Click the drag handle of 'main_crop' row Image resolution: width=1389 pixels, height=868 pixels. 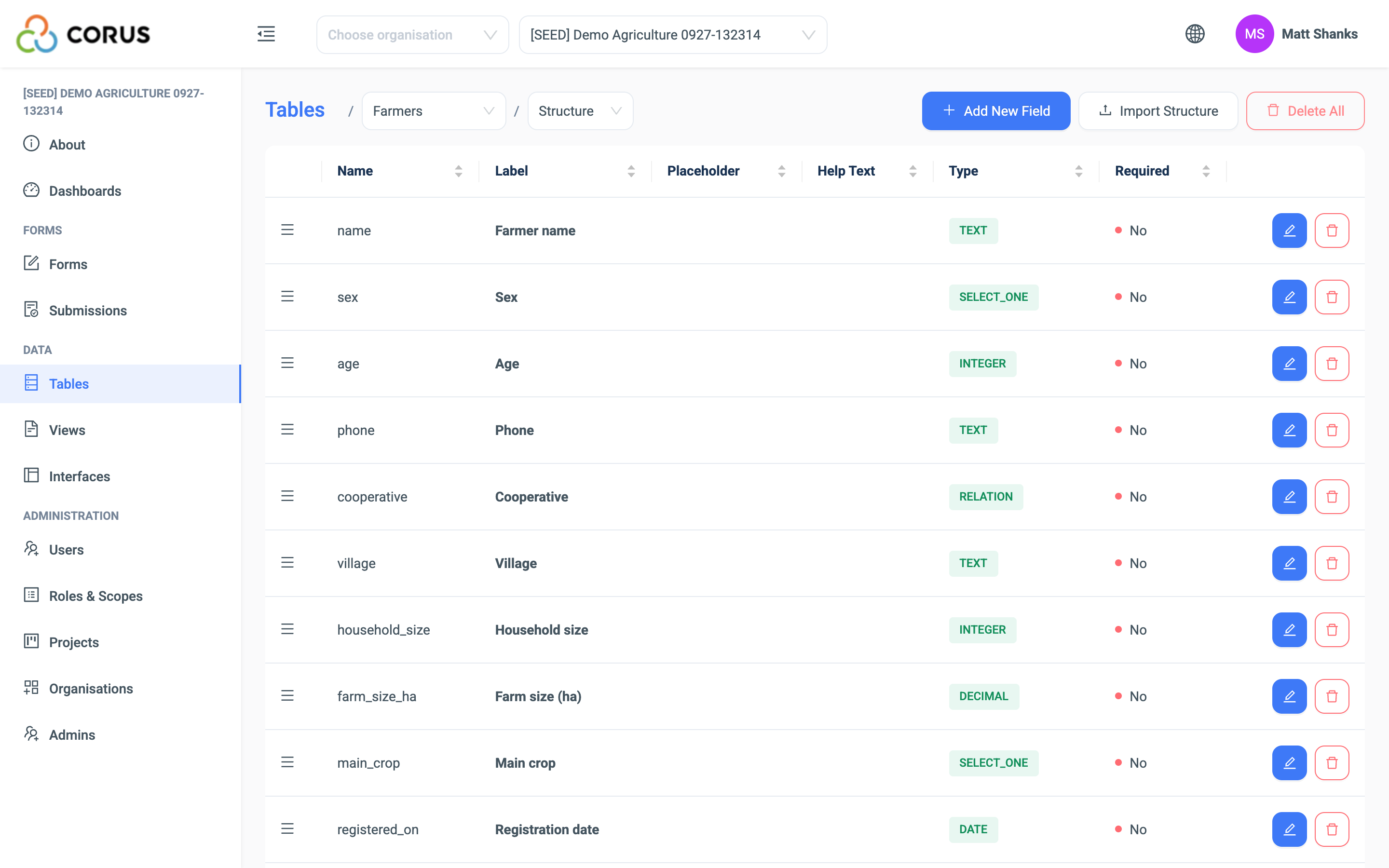[x=287, y=762]
